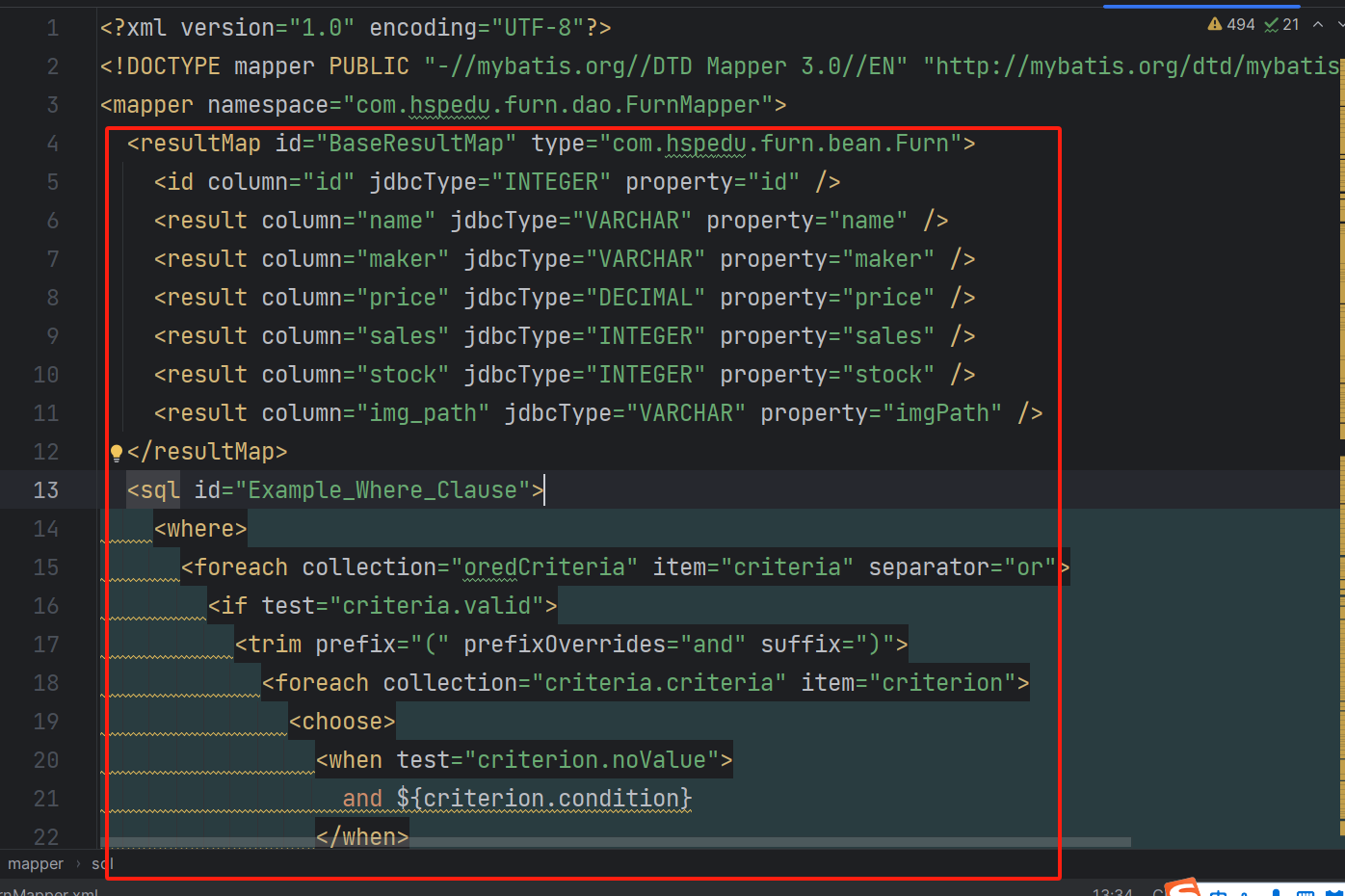Click the test value "criterion.noValue"
Image resolution: width=1345 pixels, height=896 pixels.
[x=592, y=760]
